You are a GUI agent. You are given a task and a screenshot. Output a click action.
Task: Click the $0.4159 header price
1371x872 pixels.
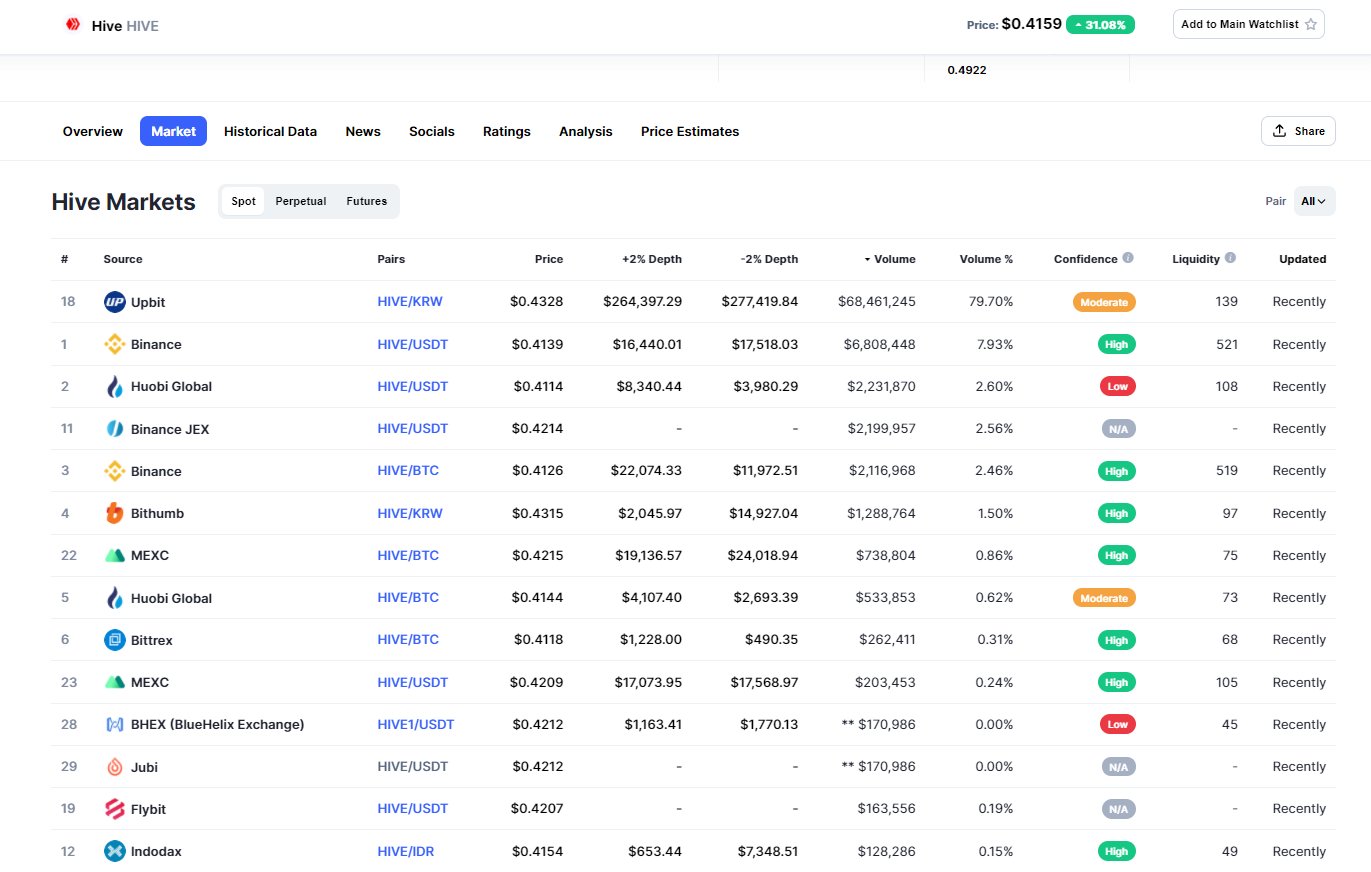pyautogui.click(x=1031, y=23)
